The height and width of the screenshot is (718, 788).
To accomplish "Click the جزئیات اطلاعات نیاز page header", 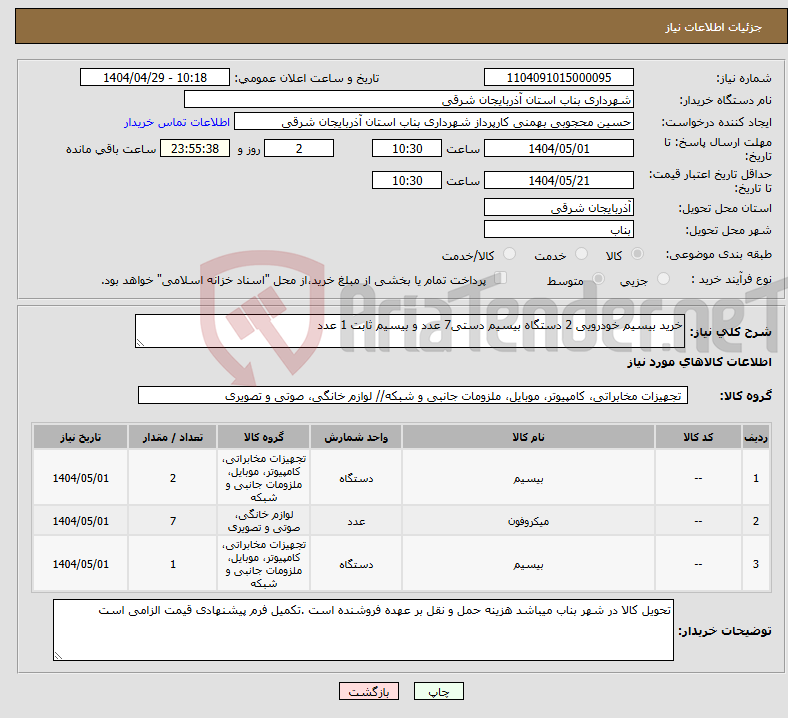I will (713, 27).
